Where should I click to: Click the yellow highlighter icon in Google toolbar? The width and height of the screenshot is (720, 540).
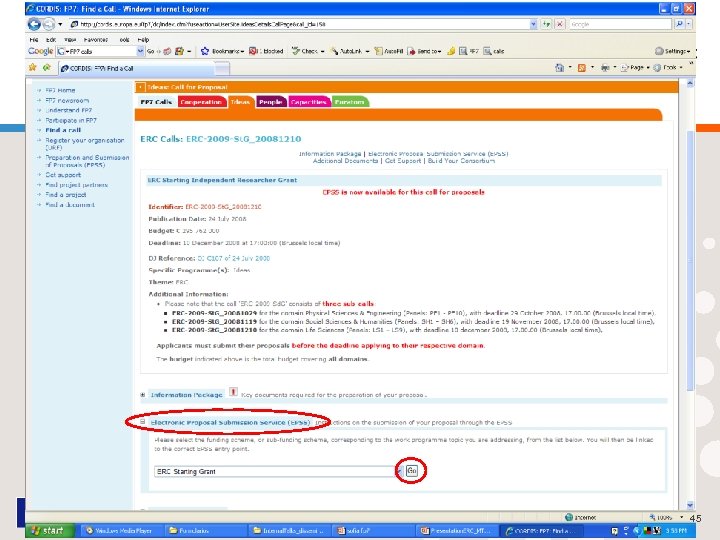tap(451, 51)
